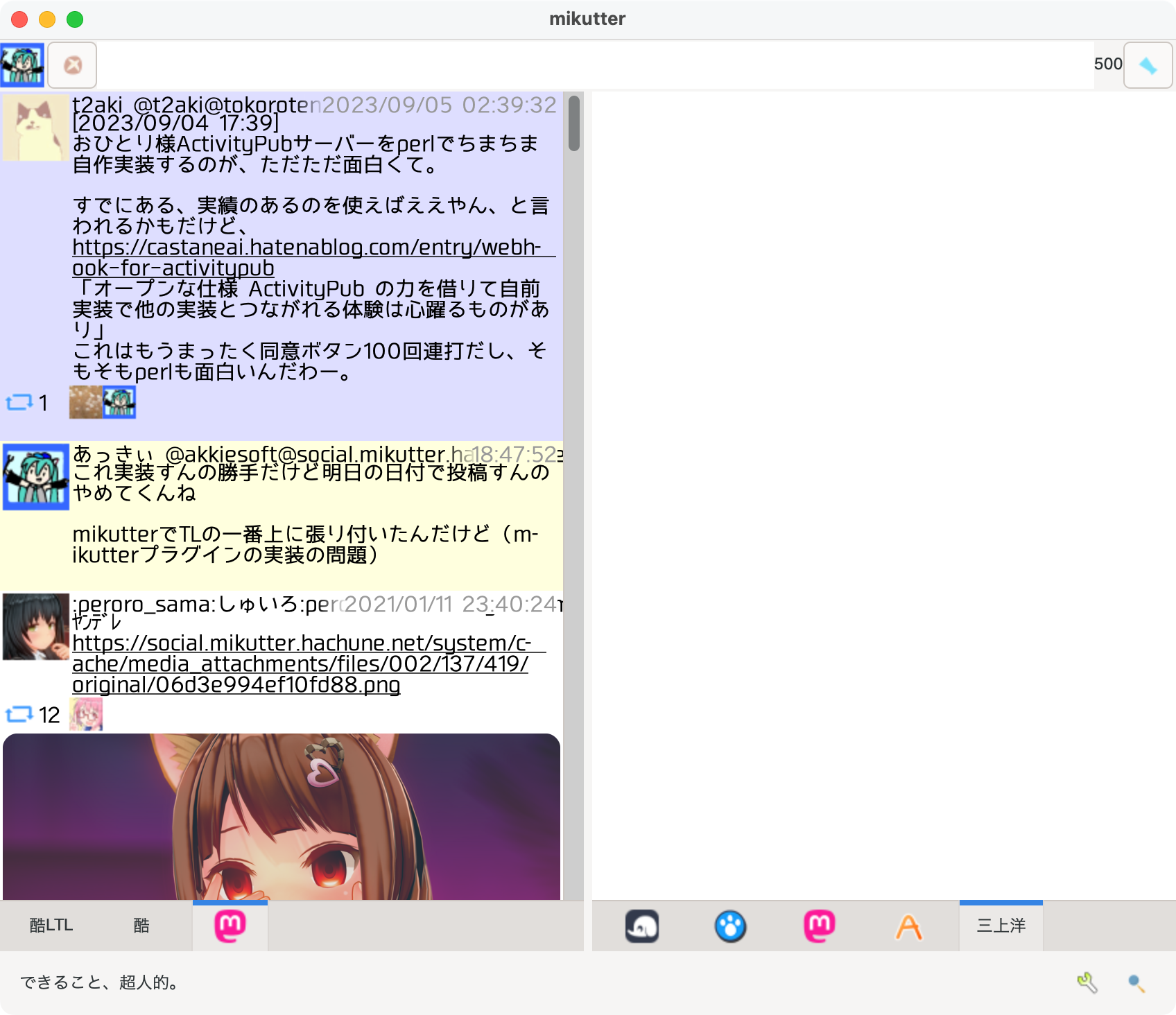1176x1015 pixels.
Task: Click t2aki's cat avatar
Action: coord(36,128)
